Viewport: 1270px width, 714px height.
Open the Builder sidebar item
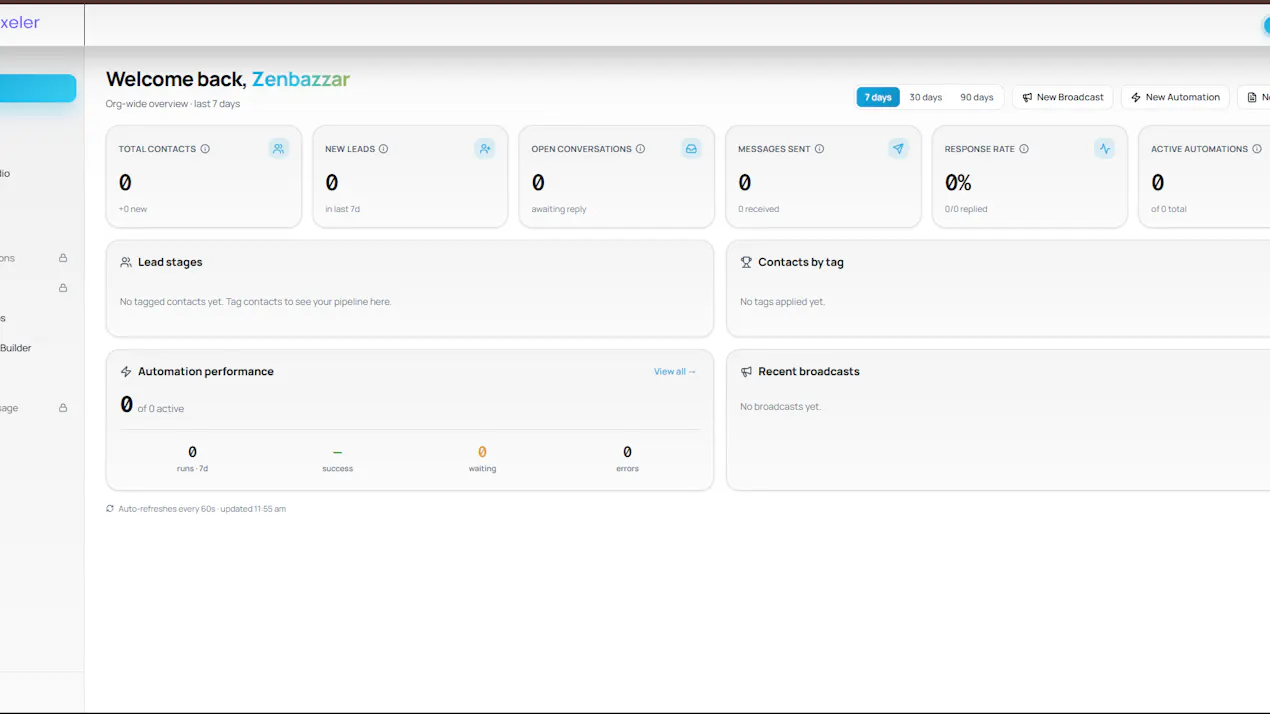16,348
